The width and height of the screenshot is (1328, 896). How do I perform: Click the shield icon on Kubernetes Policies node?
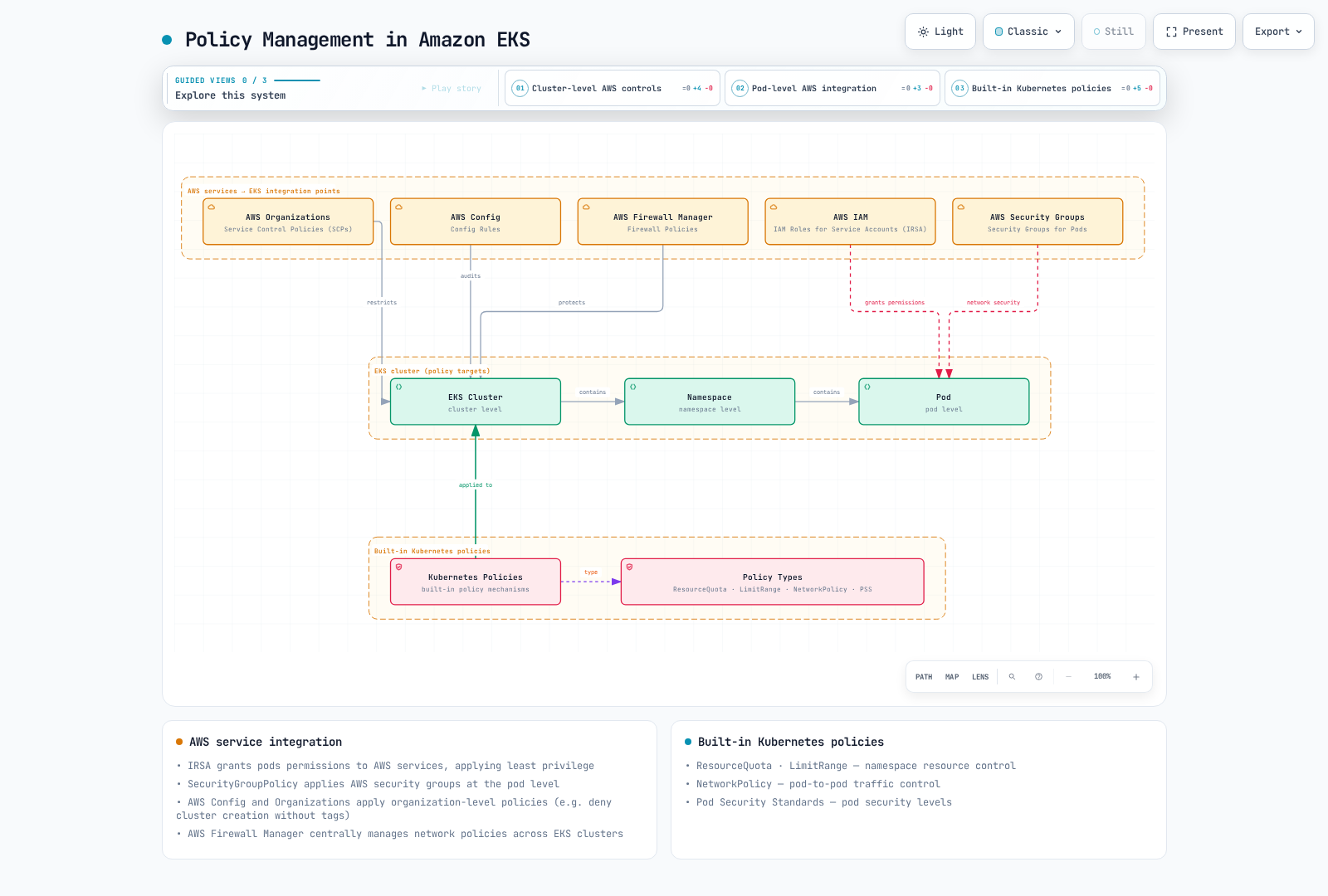399,567
